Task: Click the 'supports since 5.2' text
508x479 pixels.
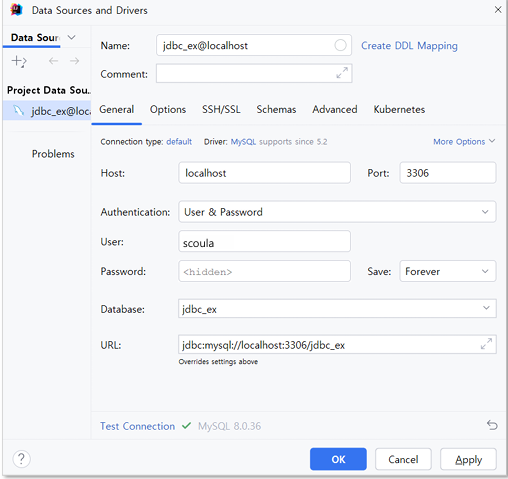Action: [x=293, y=142]
